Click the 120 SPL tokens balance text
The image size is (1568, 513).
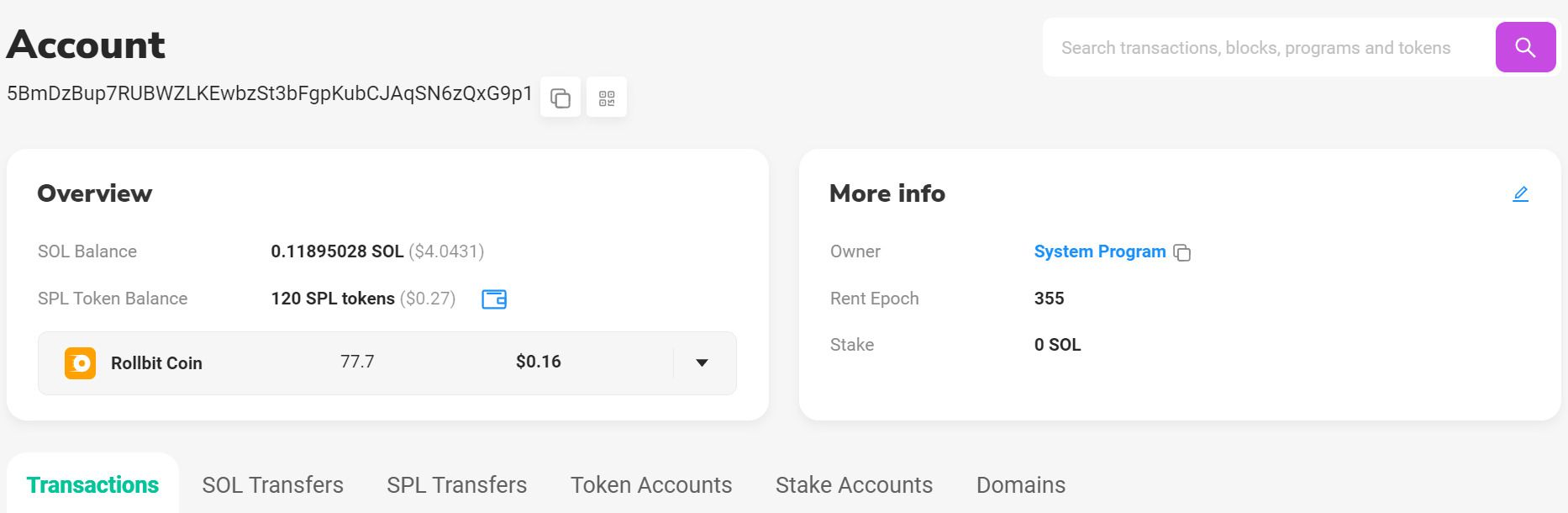coord(333,299)
